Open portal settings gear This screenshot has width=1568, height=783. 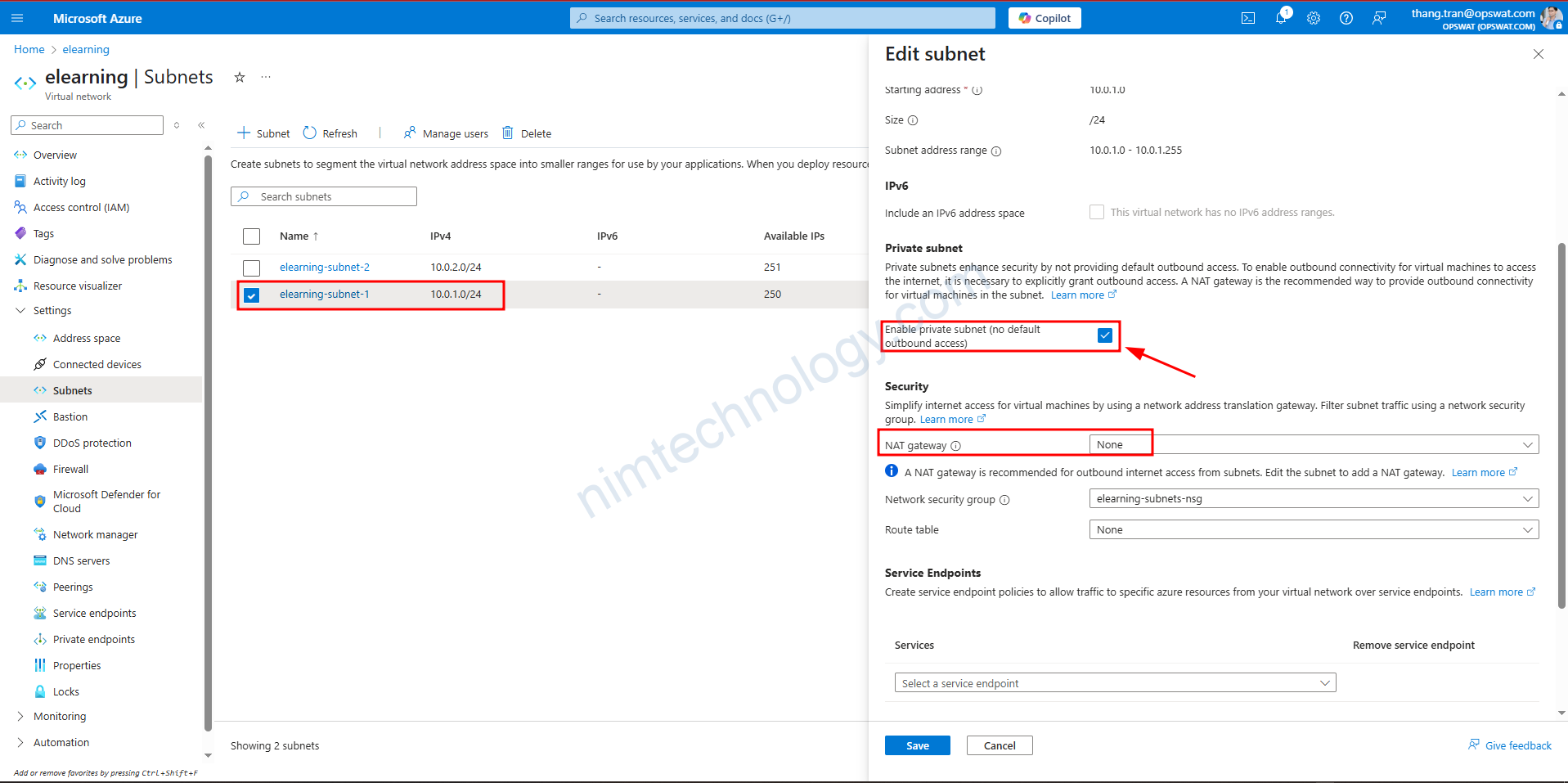(x=1314, y=18)
